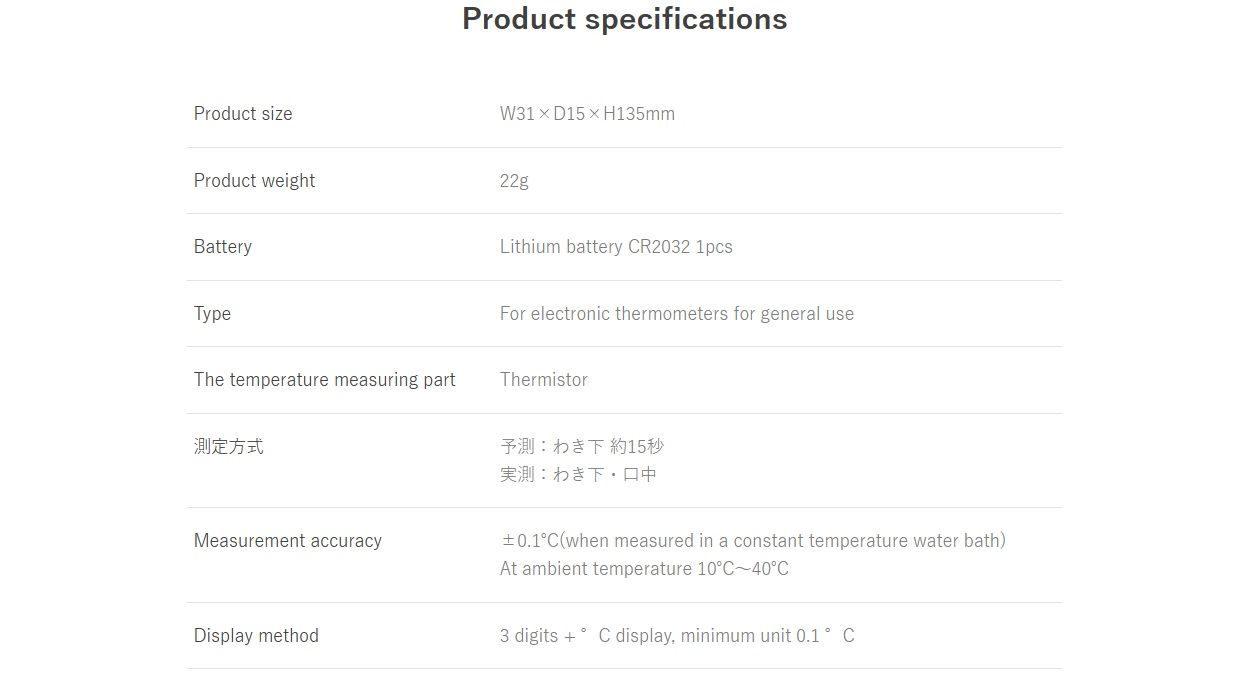Click the Lithium battery CR2032 1pcs text
The width and height of the screenshot is (1243, 679).
coord(616,247)
